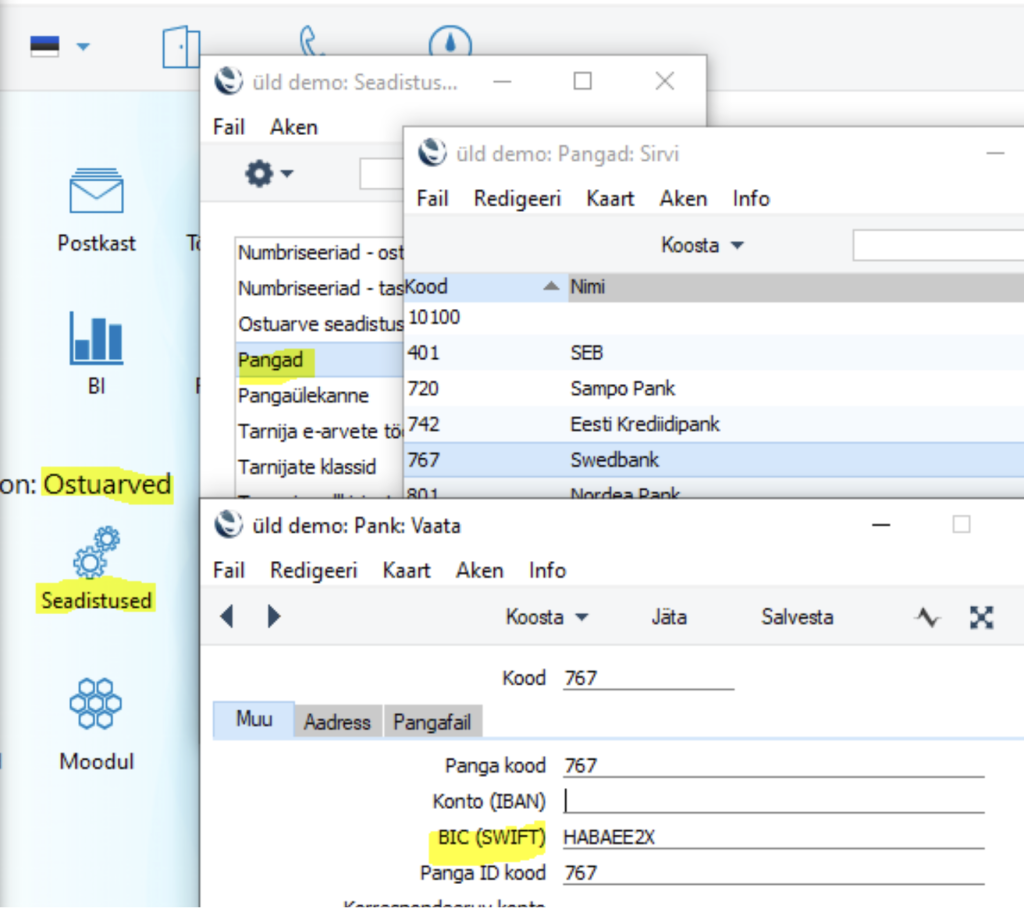Go to next record arrow

pos(274,617)
